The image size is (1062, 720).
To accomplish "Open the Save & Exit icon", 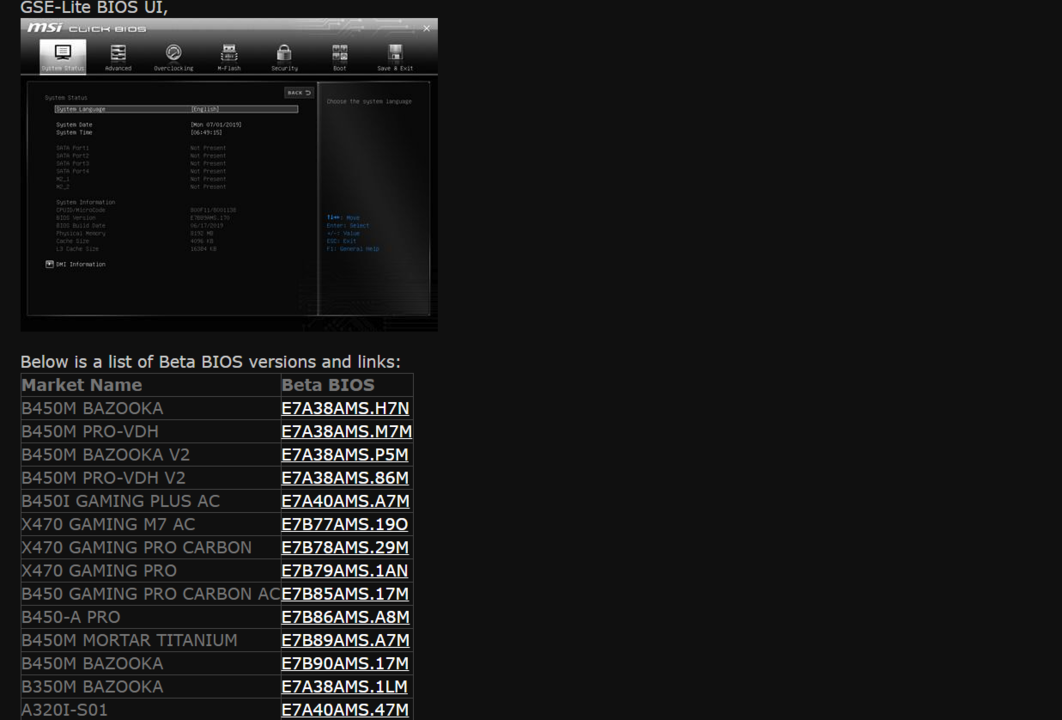I will tap(395, 57).
